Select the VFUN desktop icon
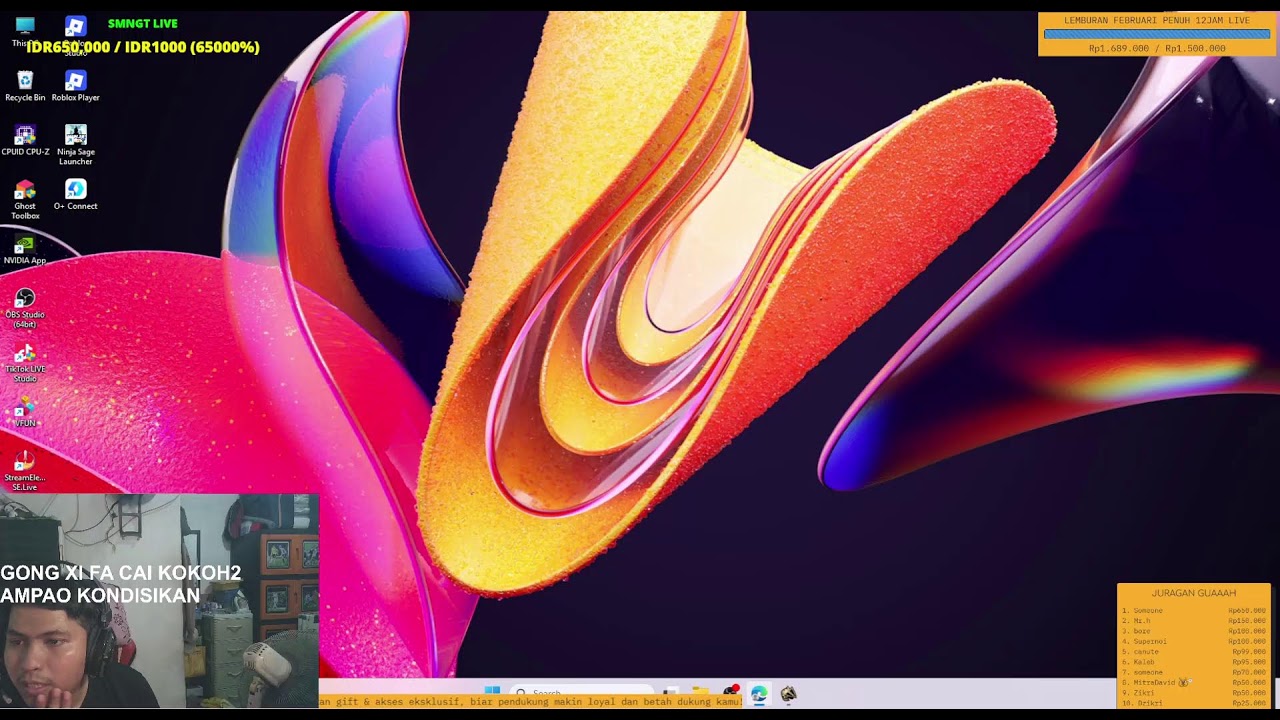This screenshot has width=1280, height=720. point(25,412)
